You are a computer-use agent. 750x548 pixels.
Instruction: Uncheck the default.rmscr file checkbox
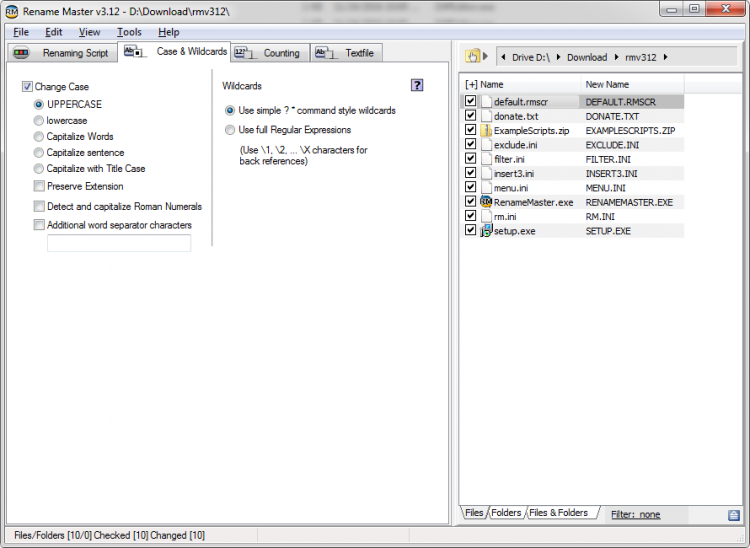[471, 101]
